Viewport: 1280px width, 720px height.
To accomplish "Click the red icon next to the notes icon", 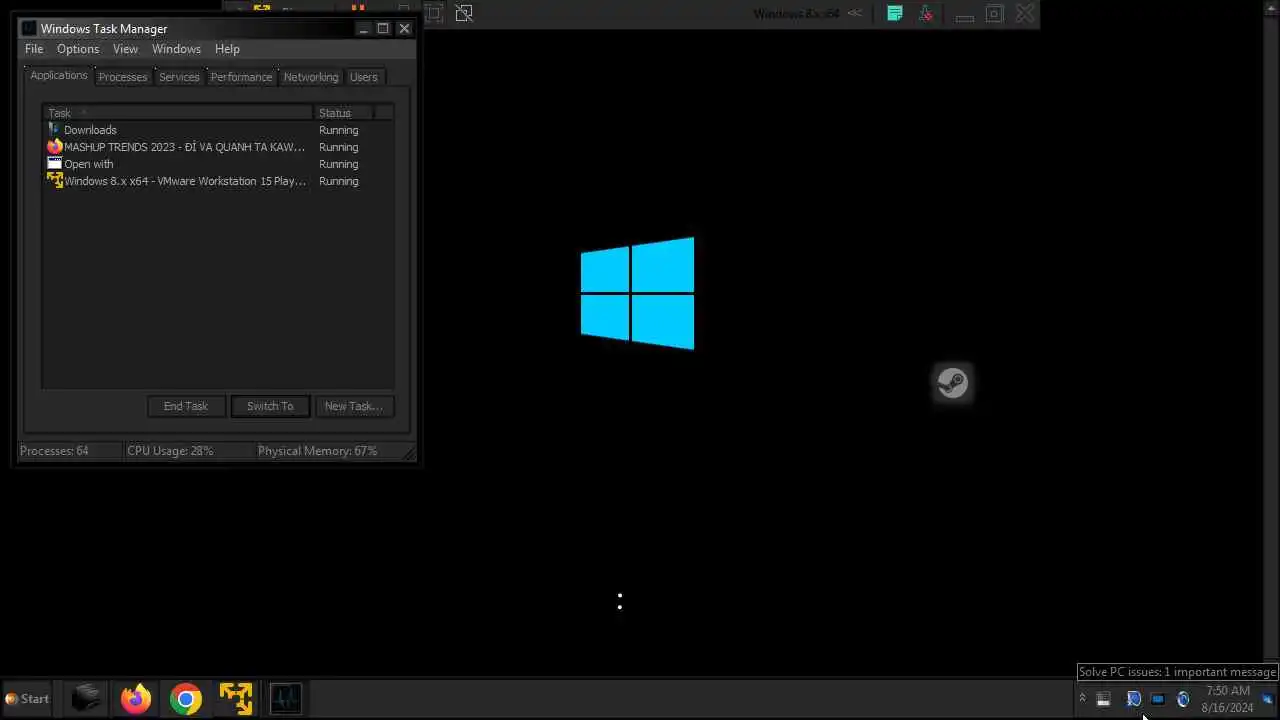I will 926,13.
